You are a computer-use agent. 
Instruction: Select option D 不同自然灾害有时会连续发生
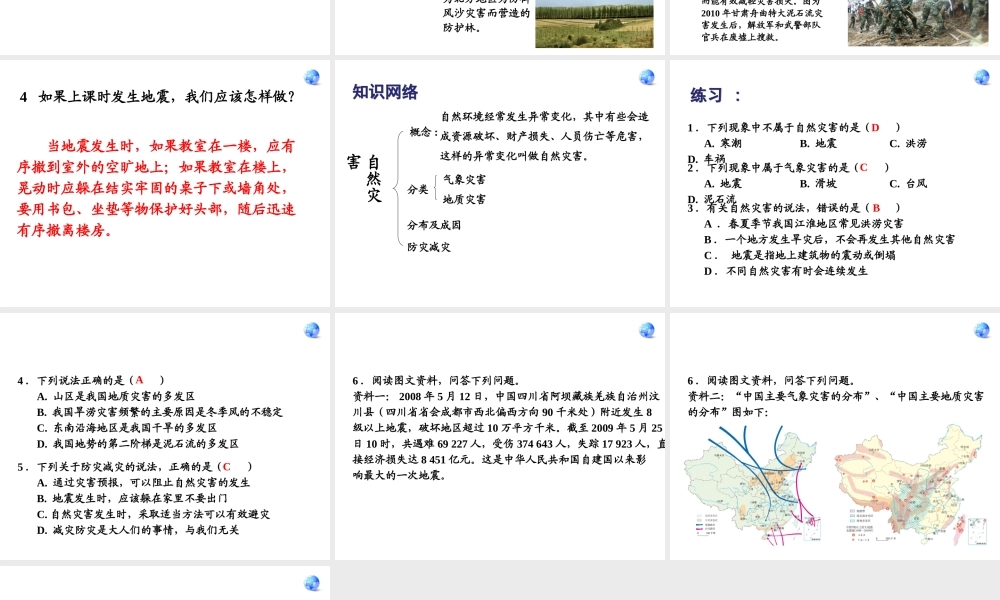[x=786, y=271]
